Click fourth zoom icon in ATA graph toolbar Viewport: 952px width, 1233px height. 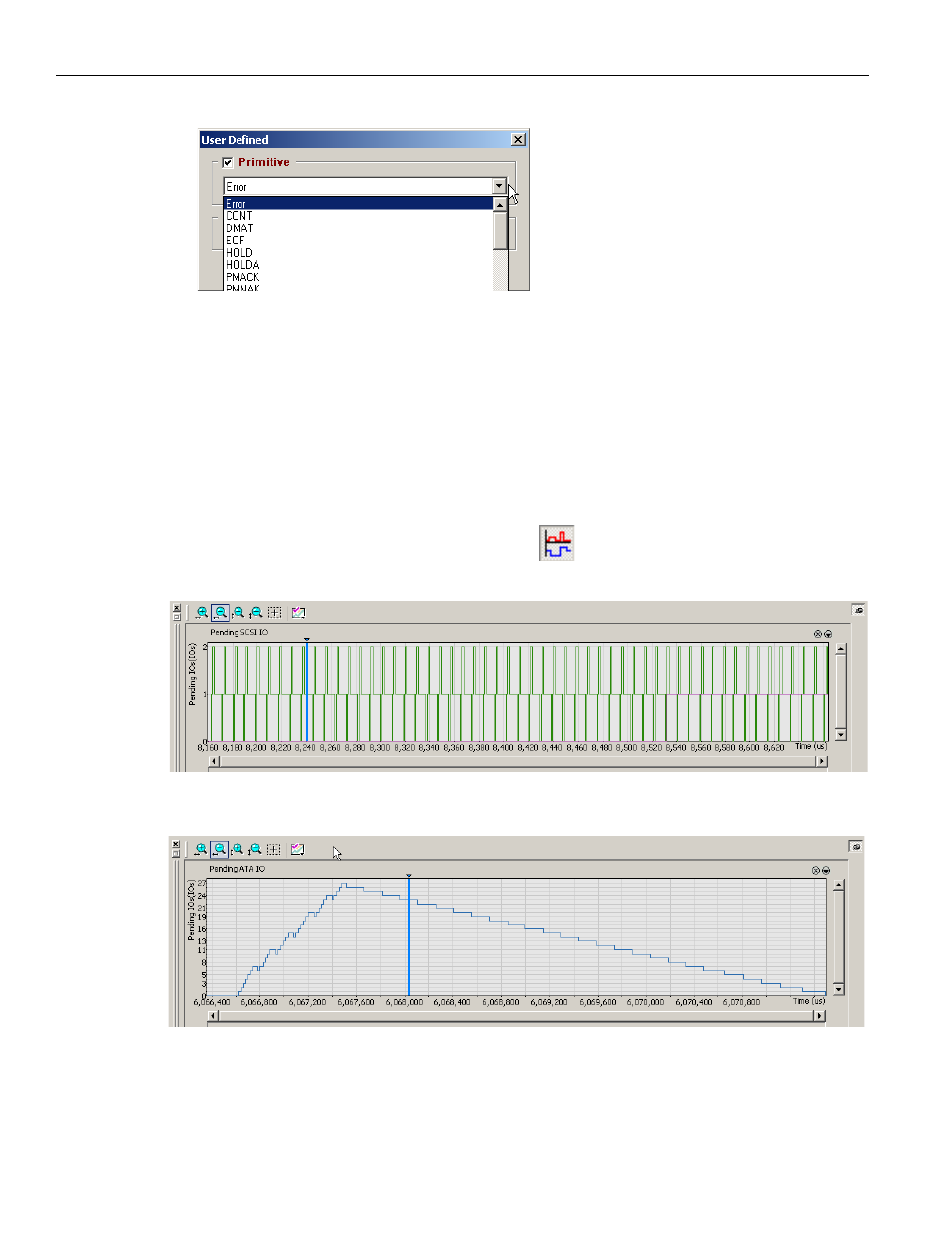point(255,850)
